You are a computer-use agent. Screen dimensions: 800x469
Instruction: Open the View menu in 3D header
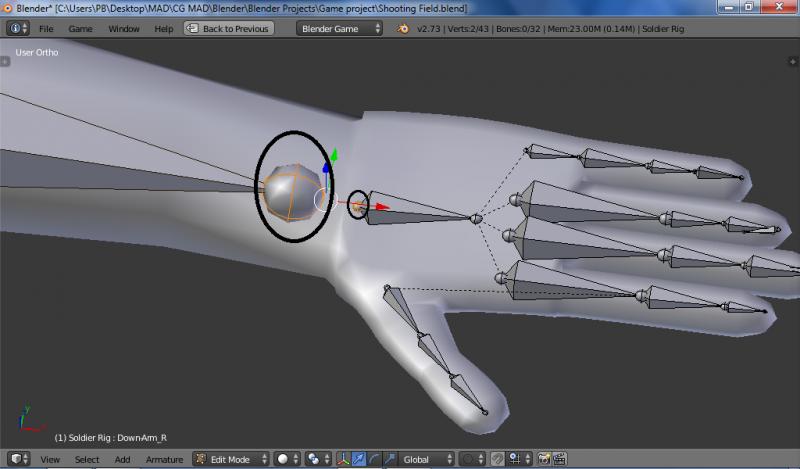50,459
